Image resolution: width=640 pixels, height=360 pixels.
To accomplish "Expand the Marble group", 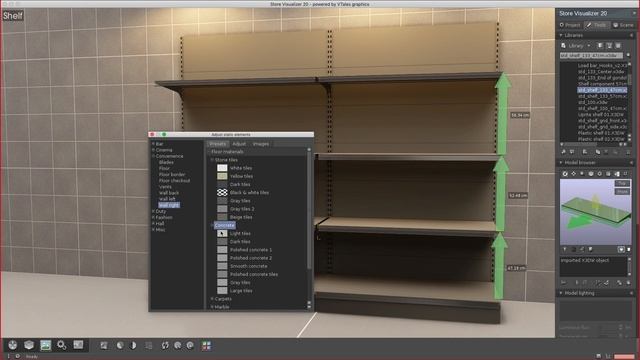I will 212,307.
